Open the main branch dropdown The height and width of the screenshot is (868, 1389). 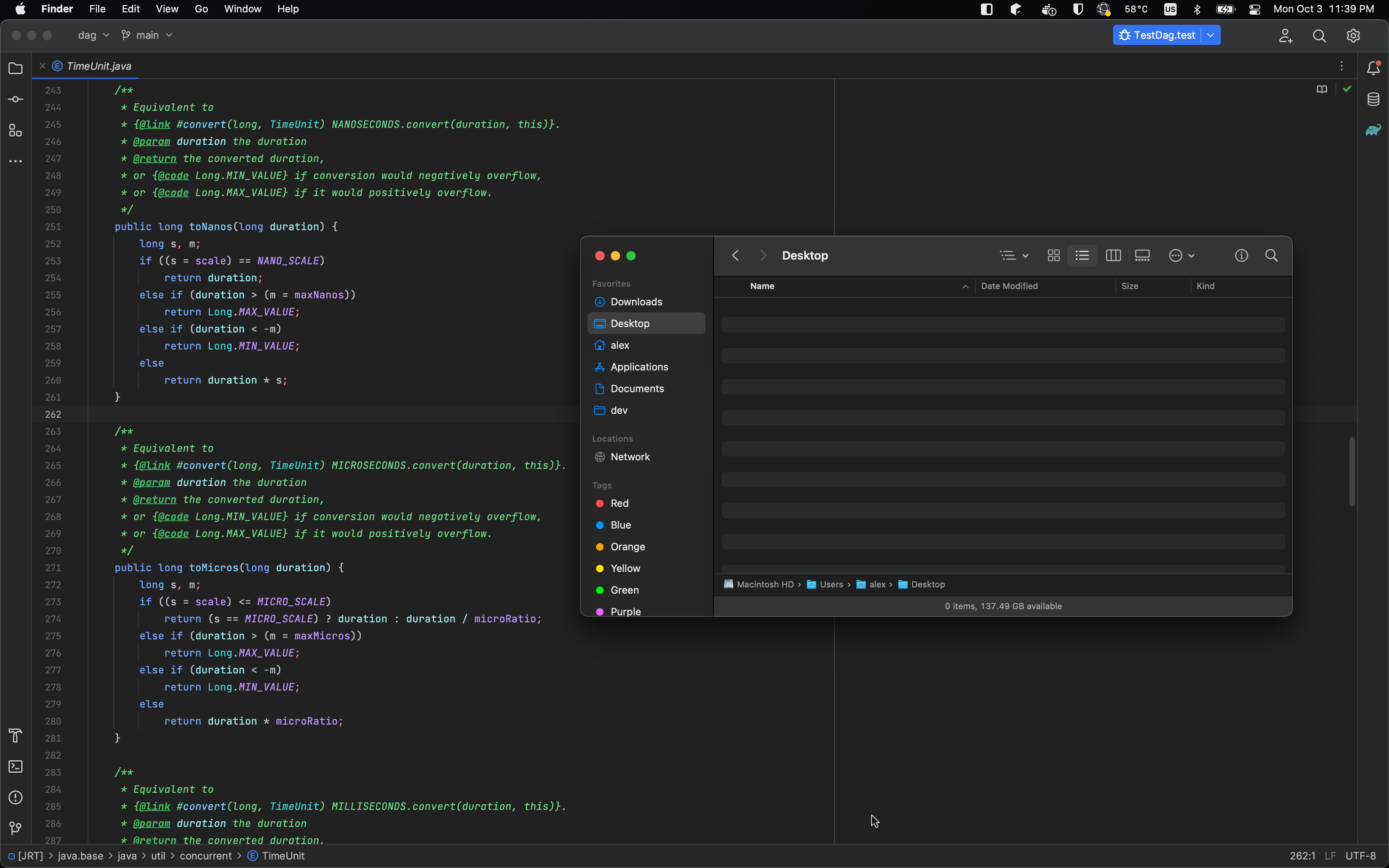point(147,36)
